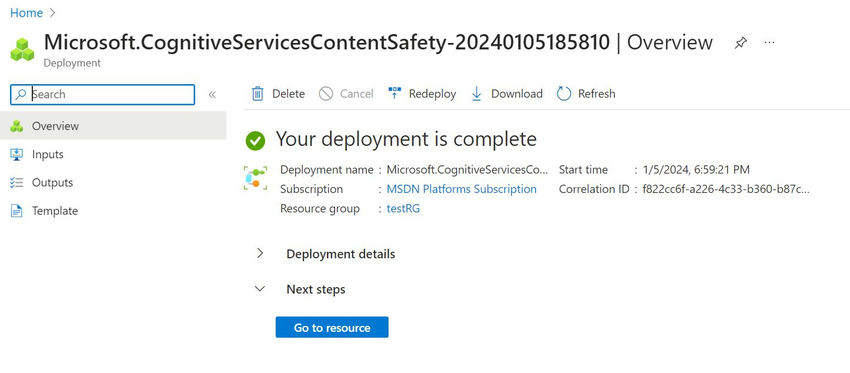The height and width of the screenshot is (373, 850).
Task: Click the start time value 1/5/2024, 6:59:21 PM
Action: point(696,170)
